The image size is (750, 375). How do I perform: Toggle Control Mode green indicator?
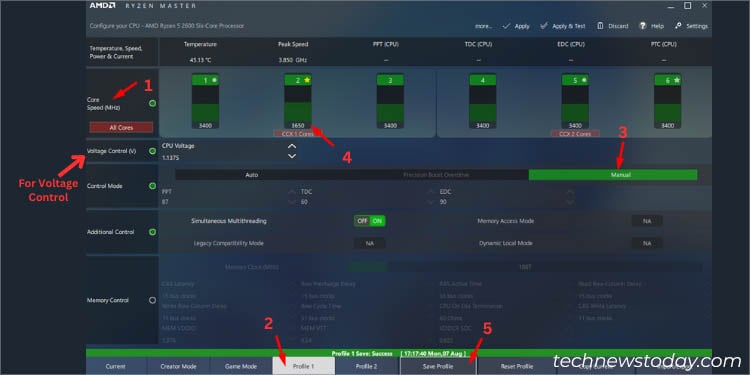pyautogui.click(x=153, y=186)
